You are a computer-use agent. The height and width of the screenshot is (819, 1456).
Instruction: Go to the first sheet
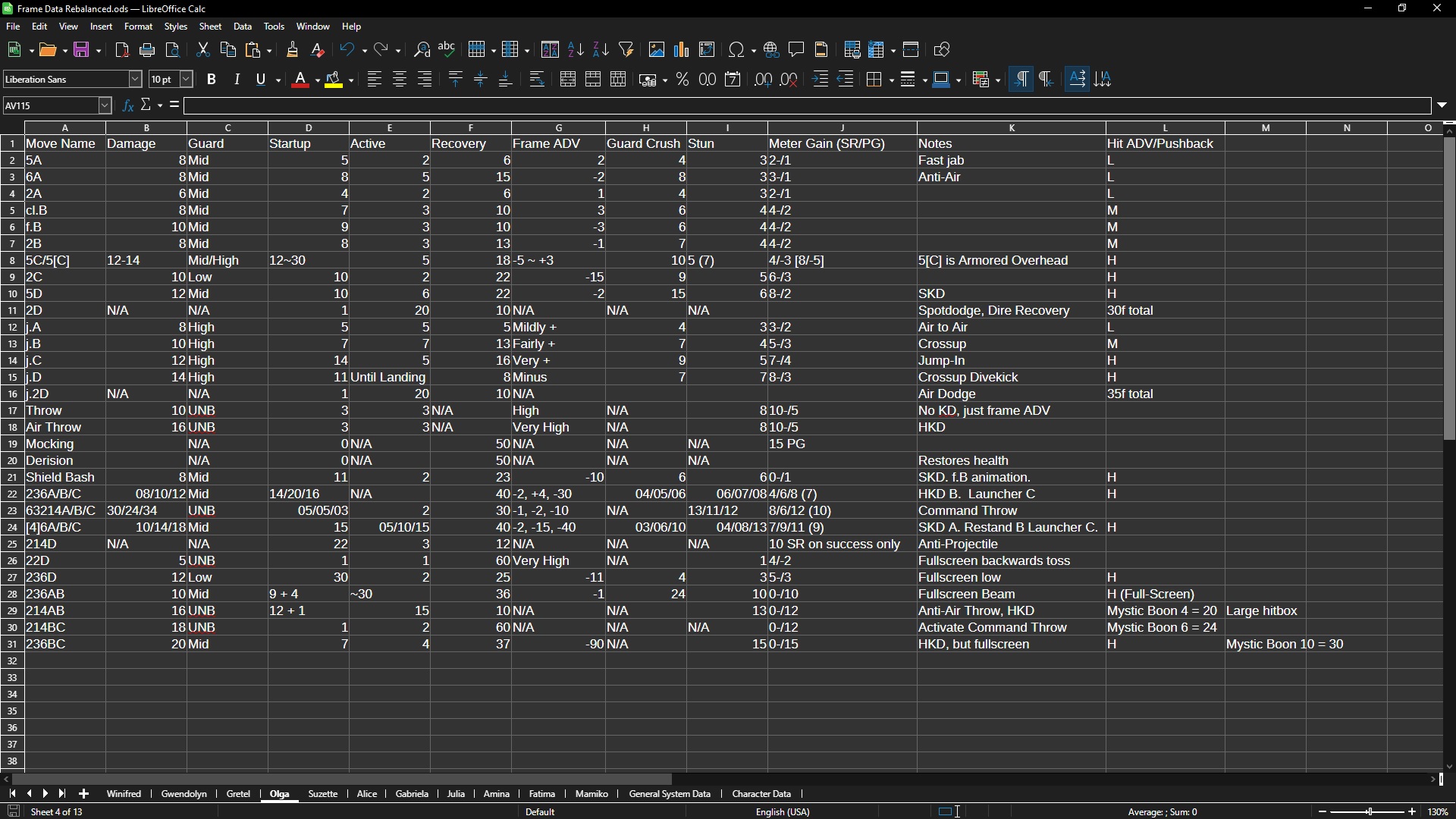pyautogui.click(x=12, y=794)
